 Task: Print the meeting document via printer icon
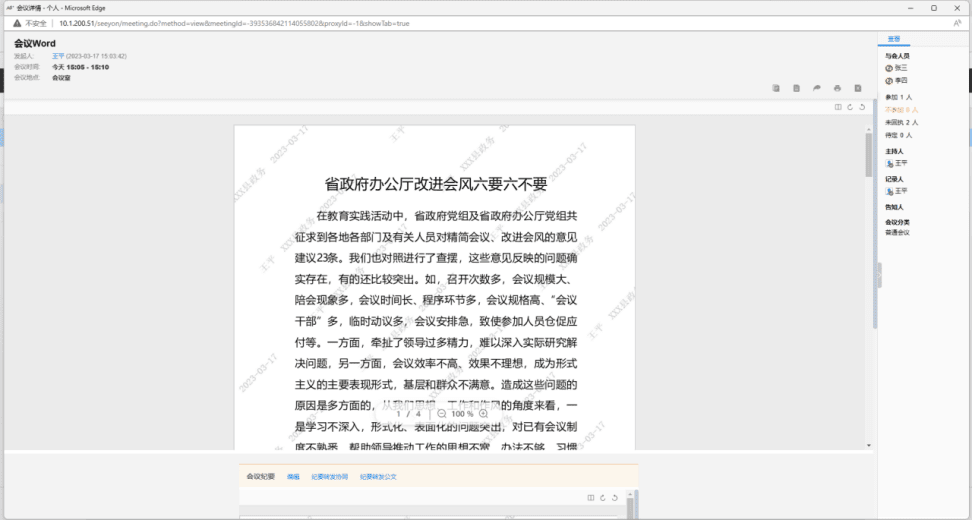click(x=837, y=88)
